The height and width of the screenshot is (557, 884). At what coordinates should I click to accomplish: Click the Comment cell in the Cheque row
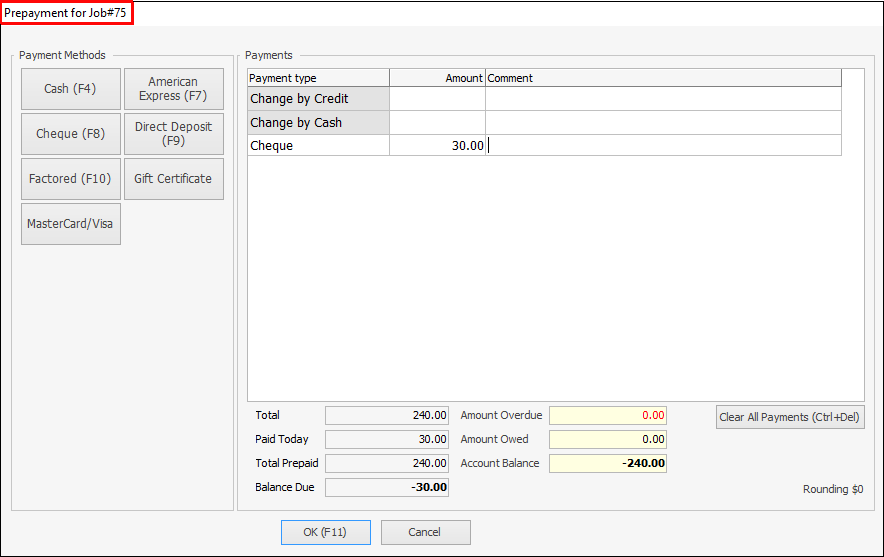[662, 146]
